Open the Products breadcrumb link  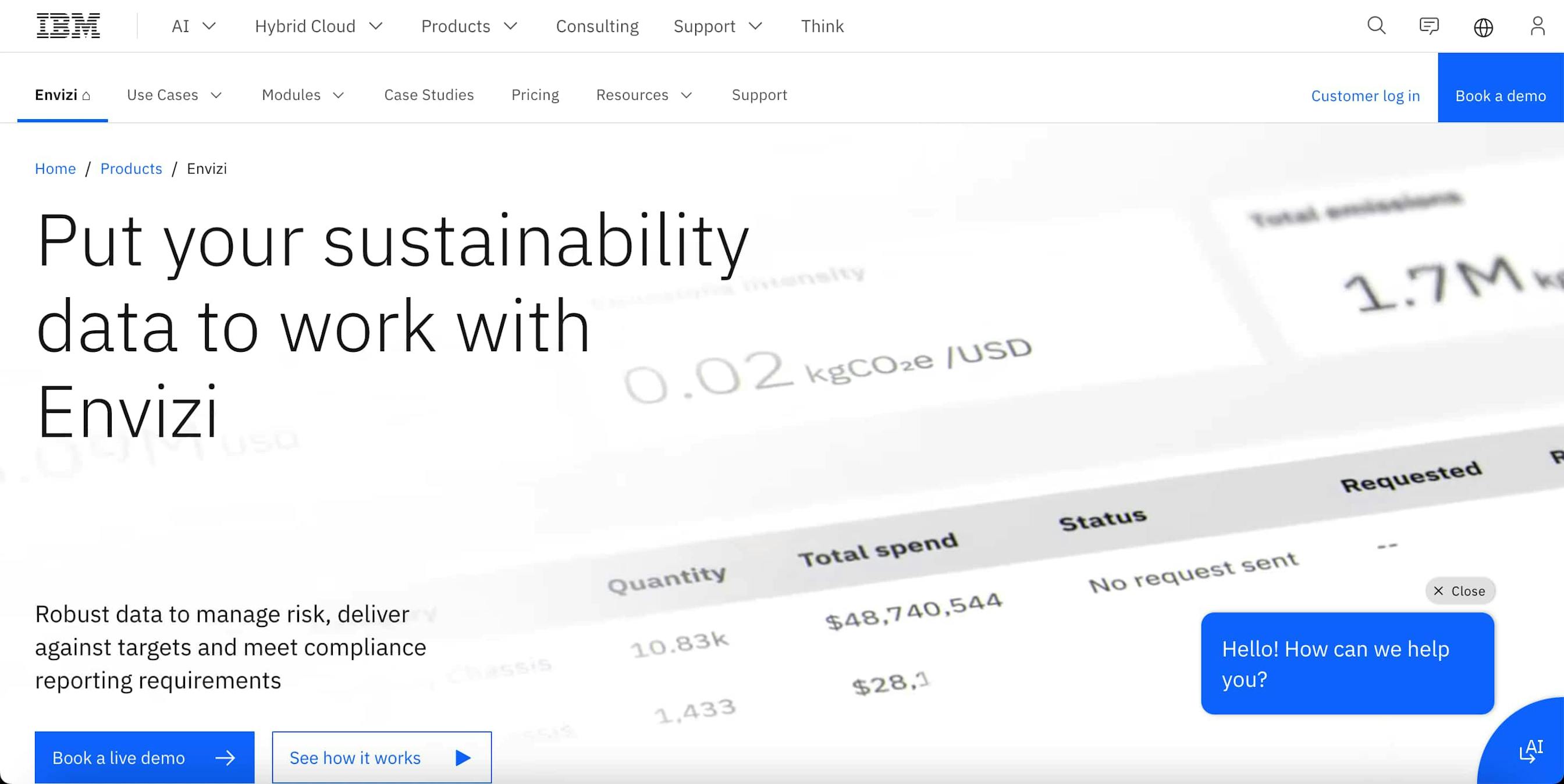tap(131, 169)
